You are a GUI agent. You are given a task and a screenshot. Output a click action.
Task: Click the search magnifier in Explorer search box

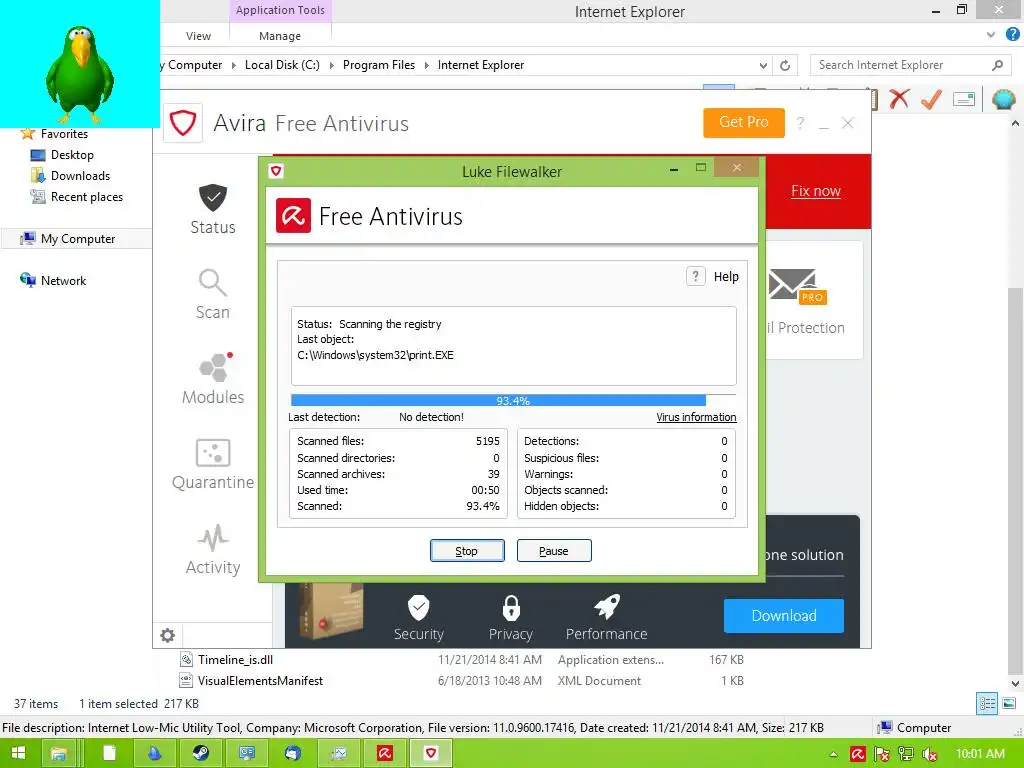[997, 65]
